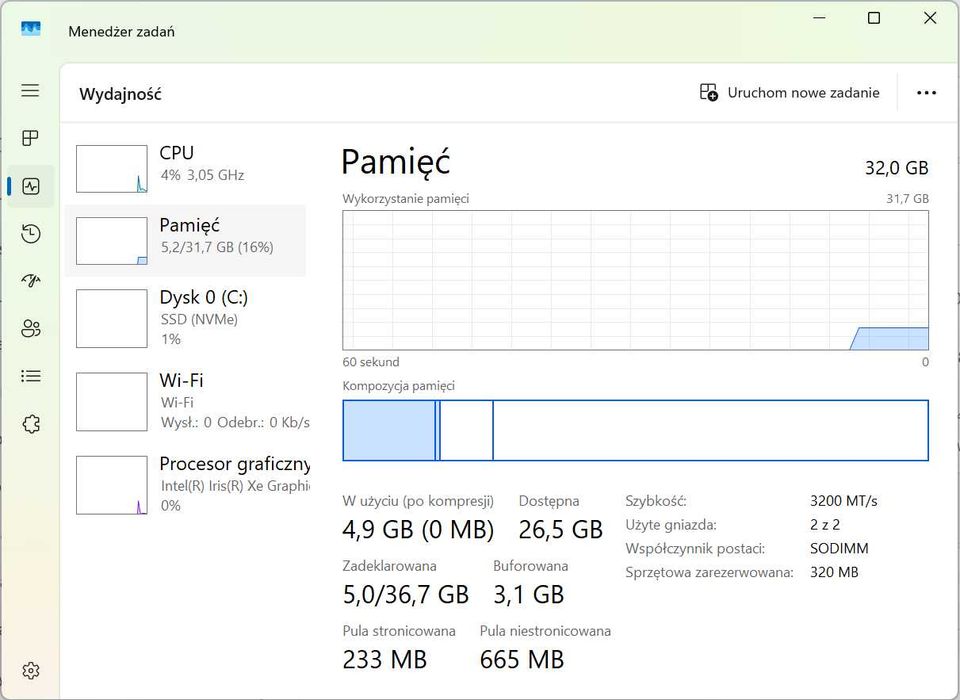Click Uruchom nowe zadanie button
This screenshot has width=960, height=700.
(x=790, y=93)
